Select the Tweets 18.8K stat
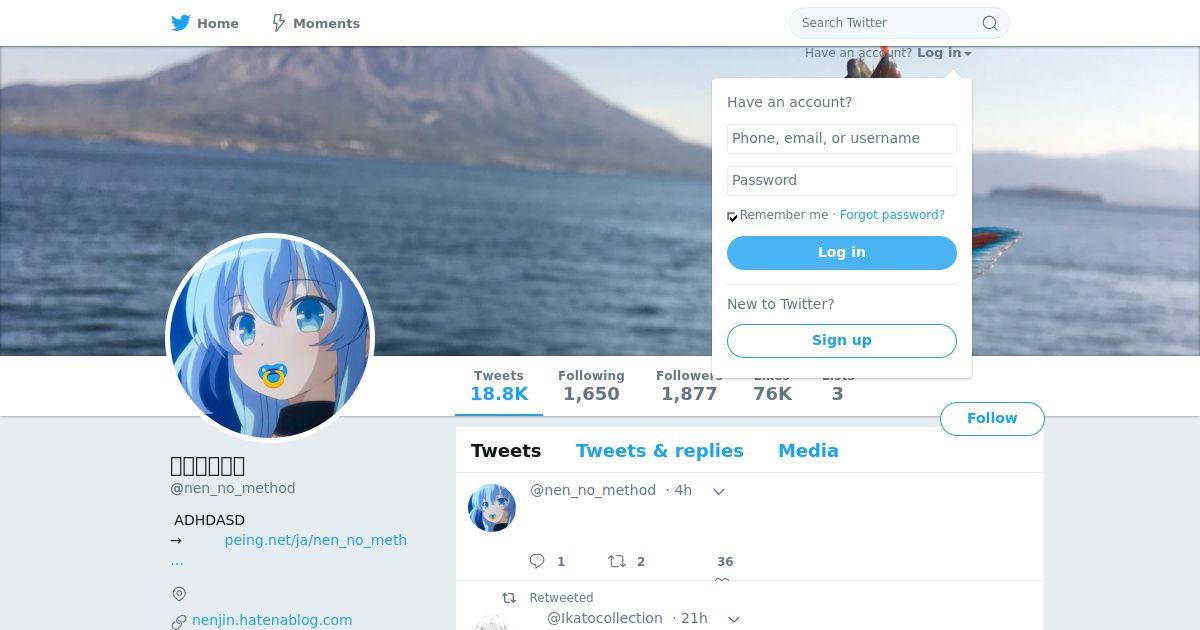The width and height of the screenshot is (1200, 630). pyautogui.click(x=499, y=386)
